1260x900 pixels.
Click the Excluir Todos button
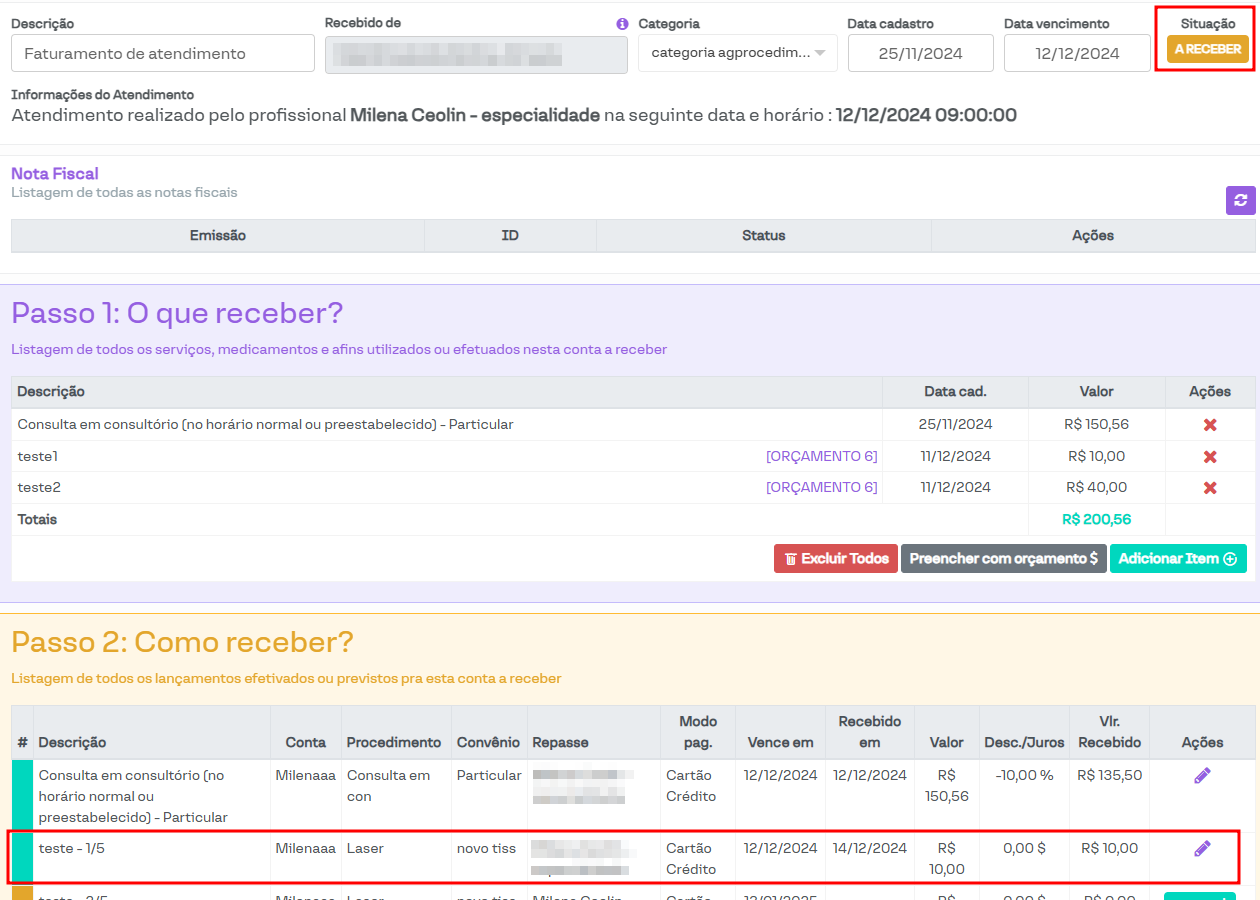point(835,559)
